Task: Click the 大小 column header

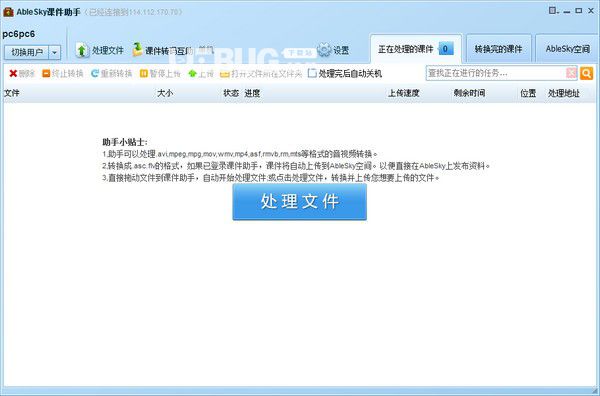Action: (x=165, y=93)
